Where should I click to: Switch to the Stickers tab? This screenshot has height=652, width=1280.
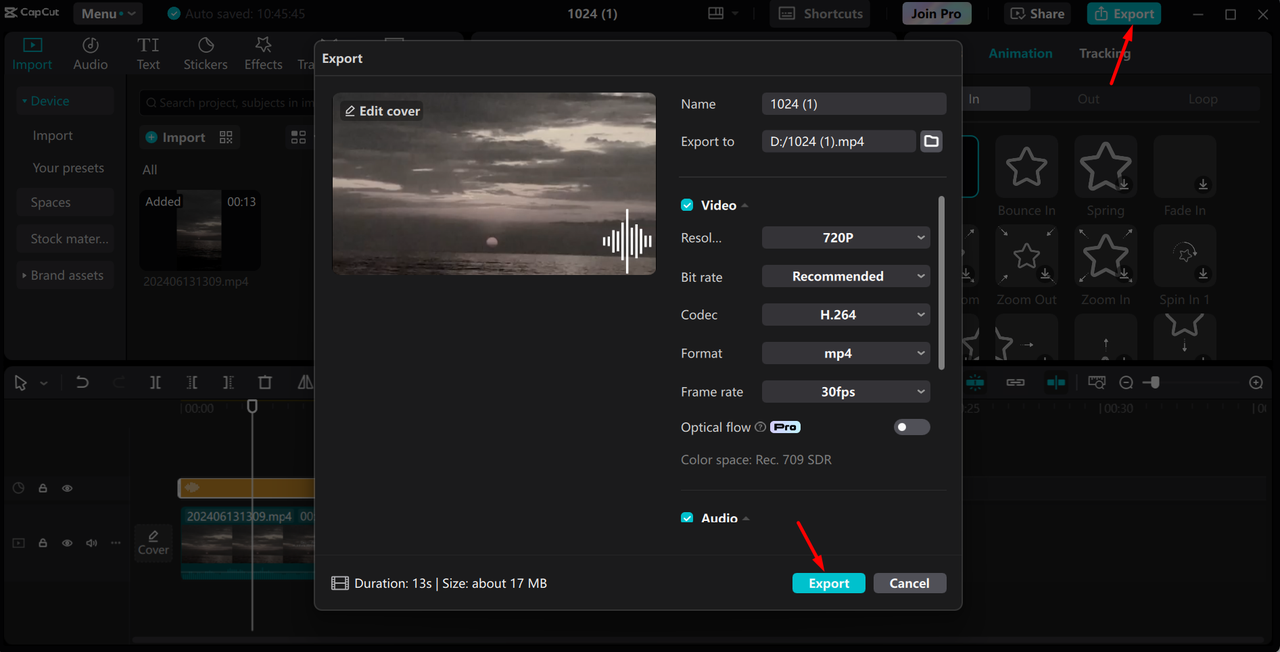[205, 54]
